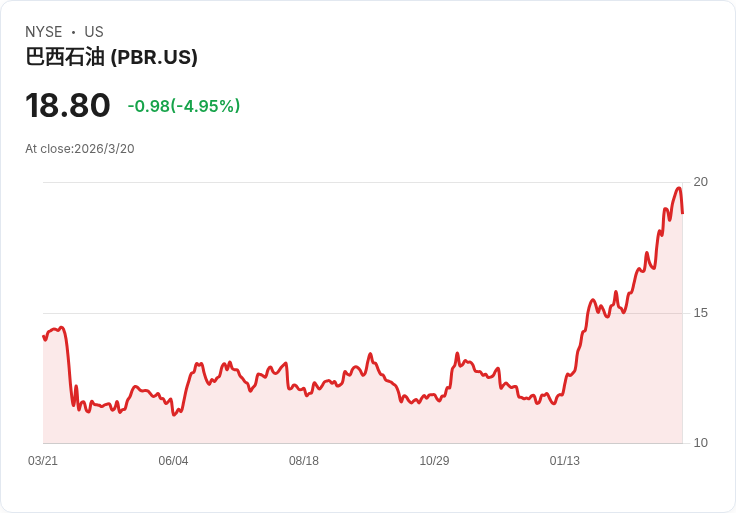The height and width of the screenshot is (513, 736).
Task: Click the y-axis label 20
Action: 701,182
